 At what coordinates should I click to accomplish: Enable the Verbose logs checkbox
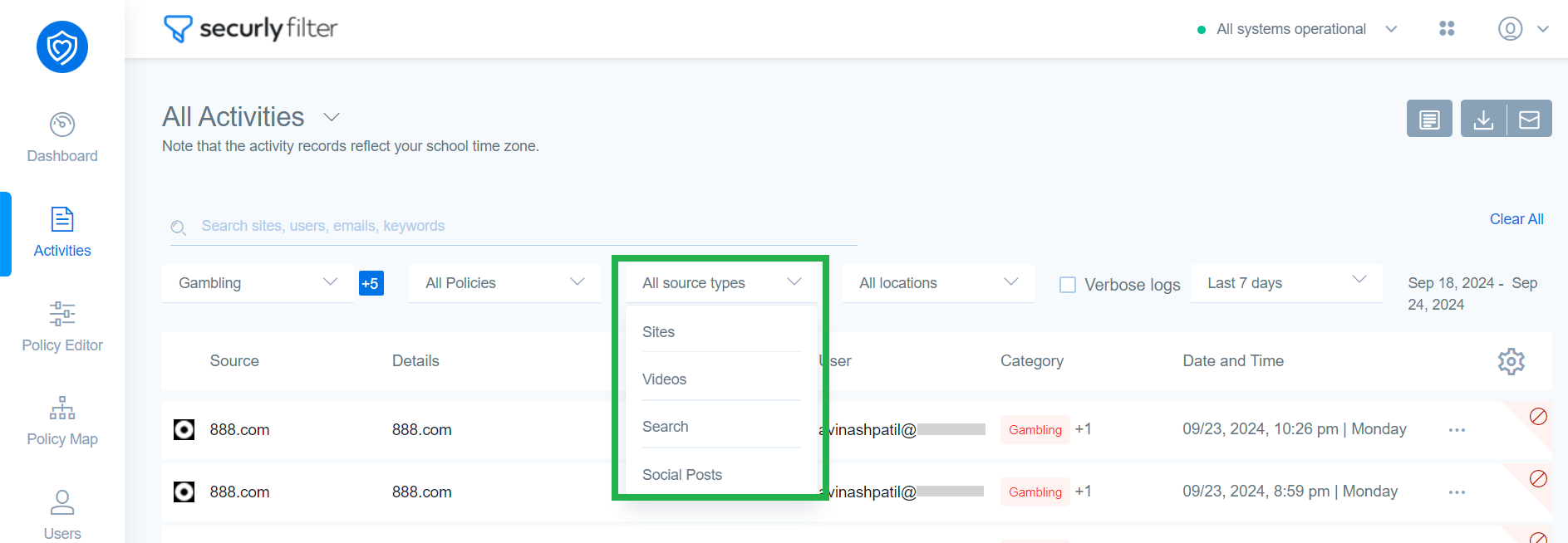click(1068, 285)
